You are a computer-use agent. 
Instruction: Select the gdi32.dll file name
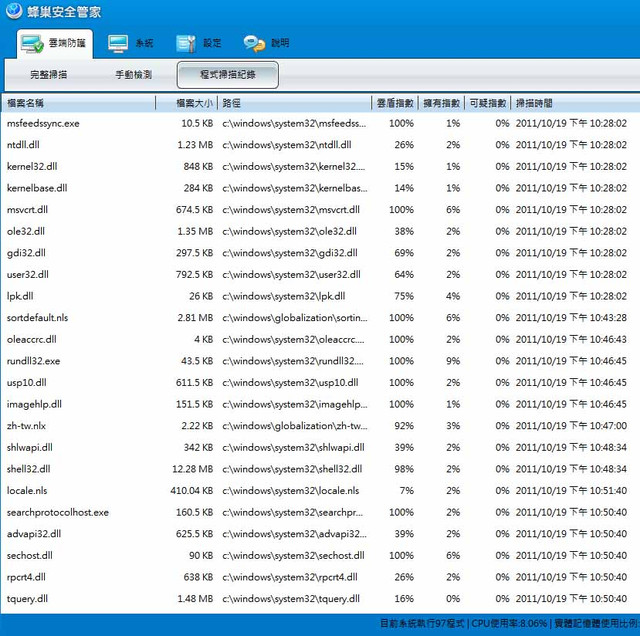tap(26, 253)
